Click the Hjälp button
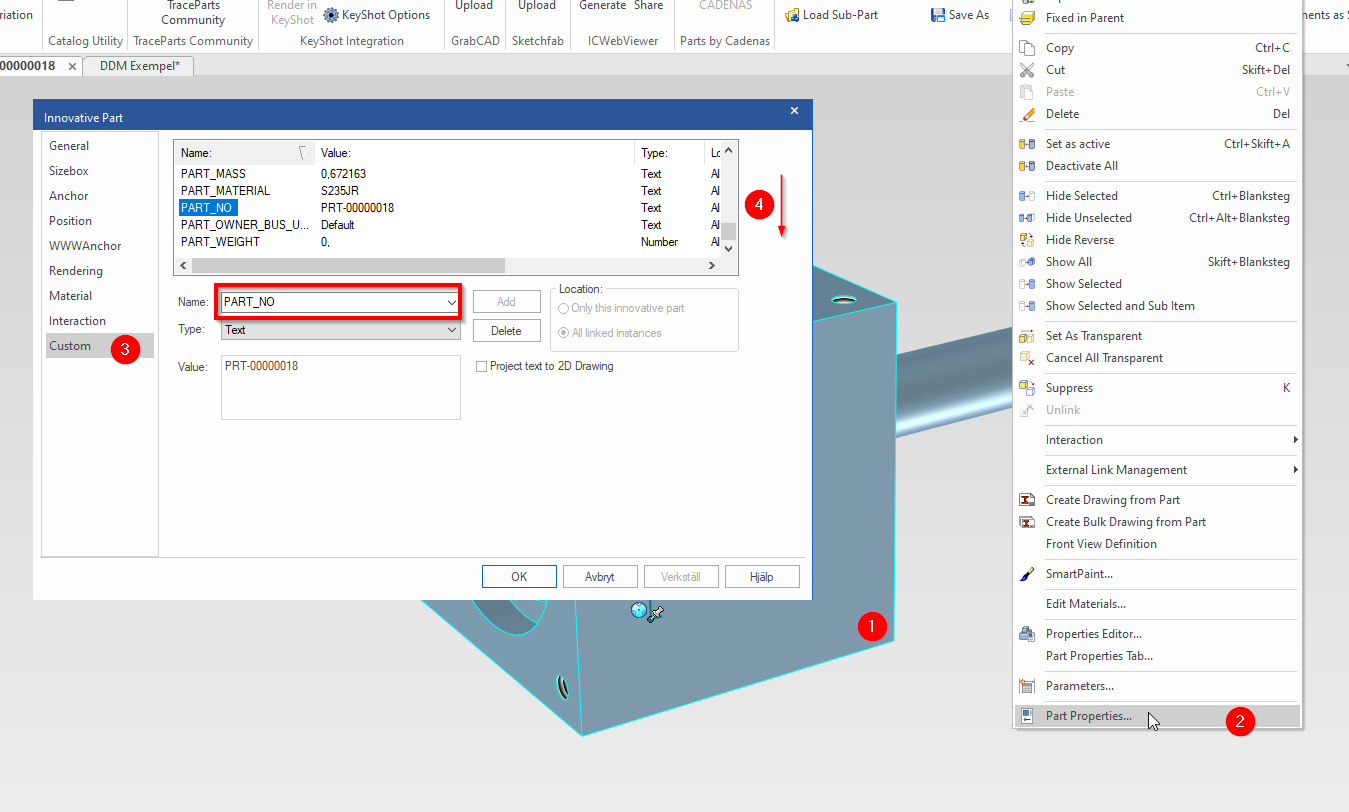The width and height of the screenshot is (1349, 812). [762, 577]
